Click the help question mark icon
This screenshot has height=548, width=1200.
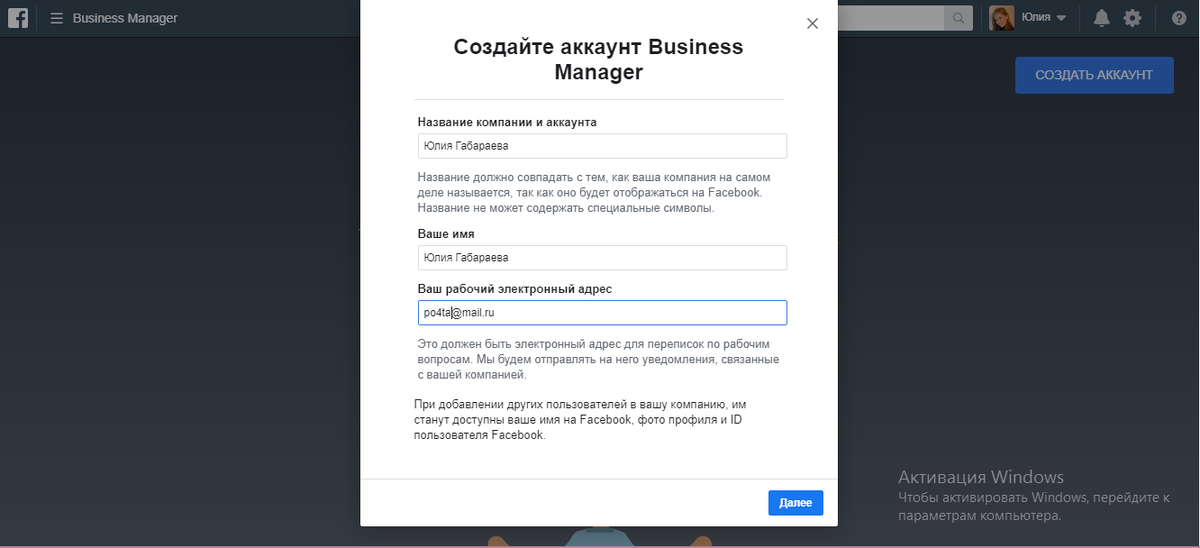pyautogui.click(x=1179, y=18)
